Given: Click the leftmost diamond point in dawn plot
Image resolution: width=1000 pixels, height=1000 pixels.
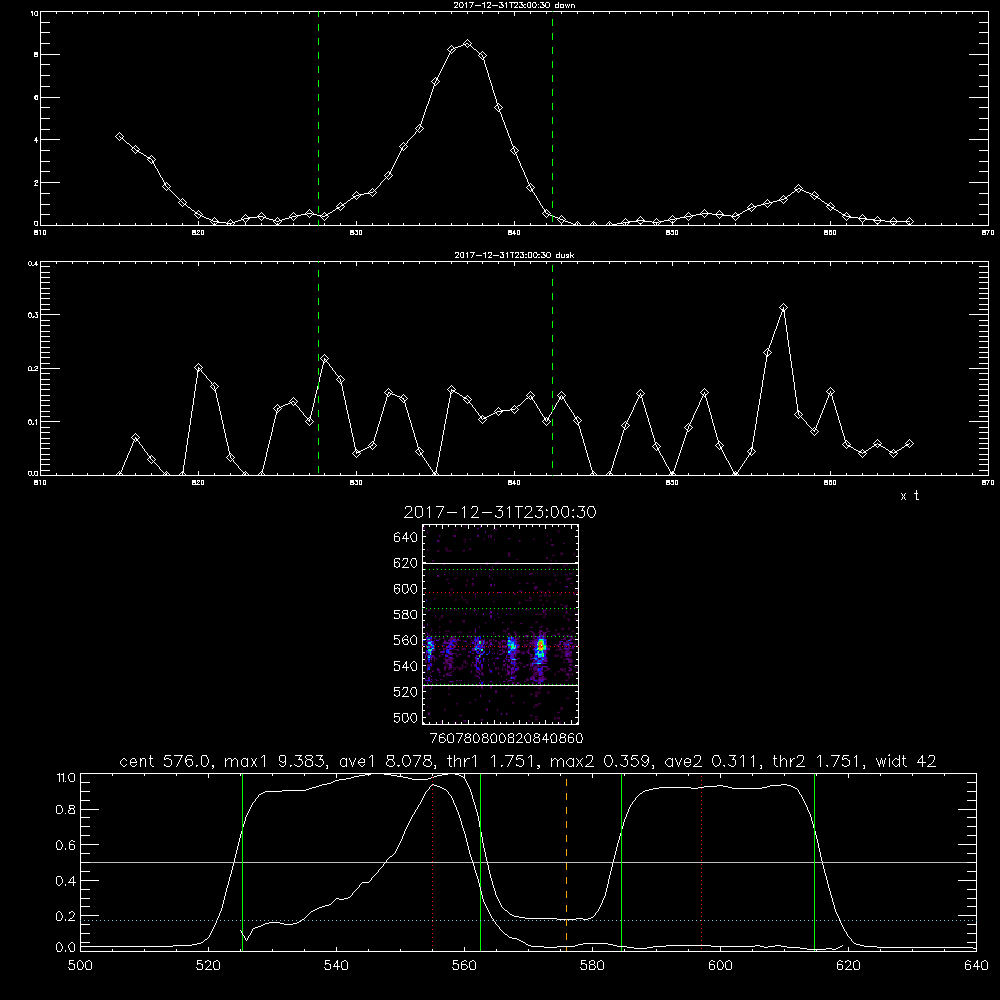Looking at the screenshot, I should (x=119, y=136).
